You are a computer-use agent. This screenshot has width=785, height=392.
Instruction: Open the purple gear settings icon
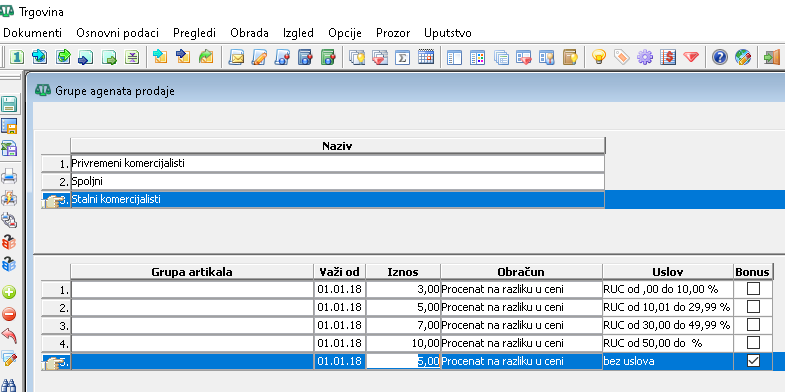pos(645,57)
